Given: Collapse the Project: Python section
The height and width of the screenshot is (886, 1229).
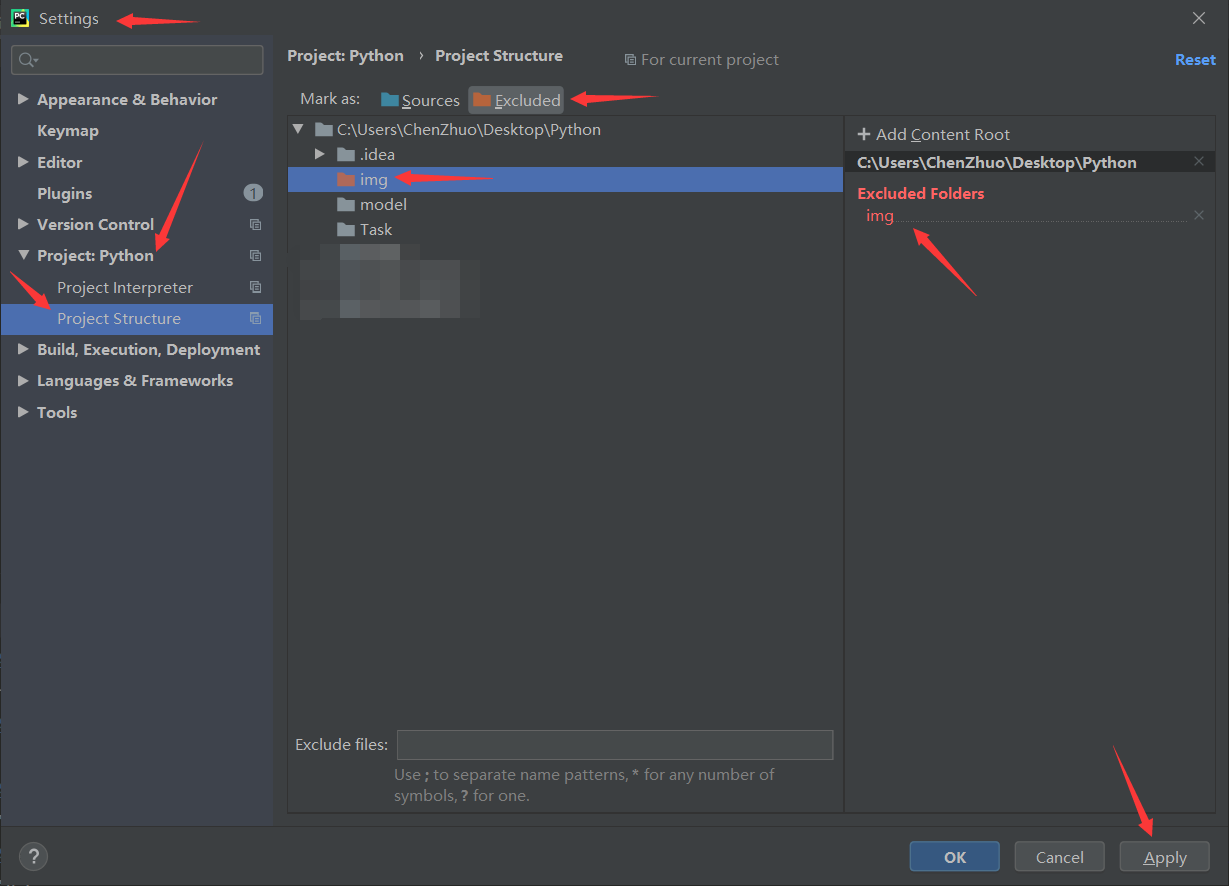Looking at the screenshot, I should 23,256.
